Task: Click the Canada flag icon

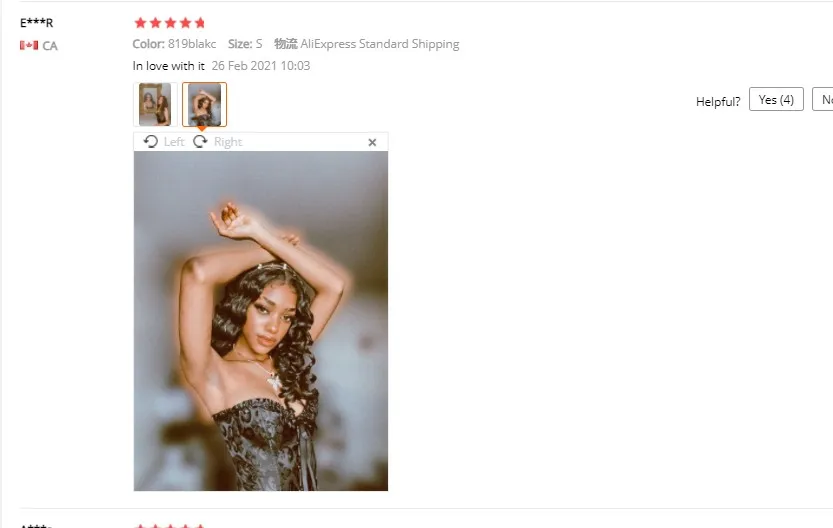Action: point(29,46)
